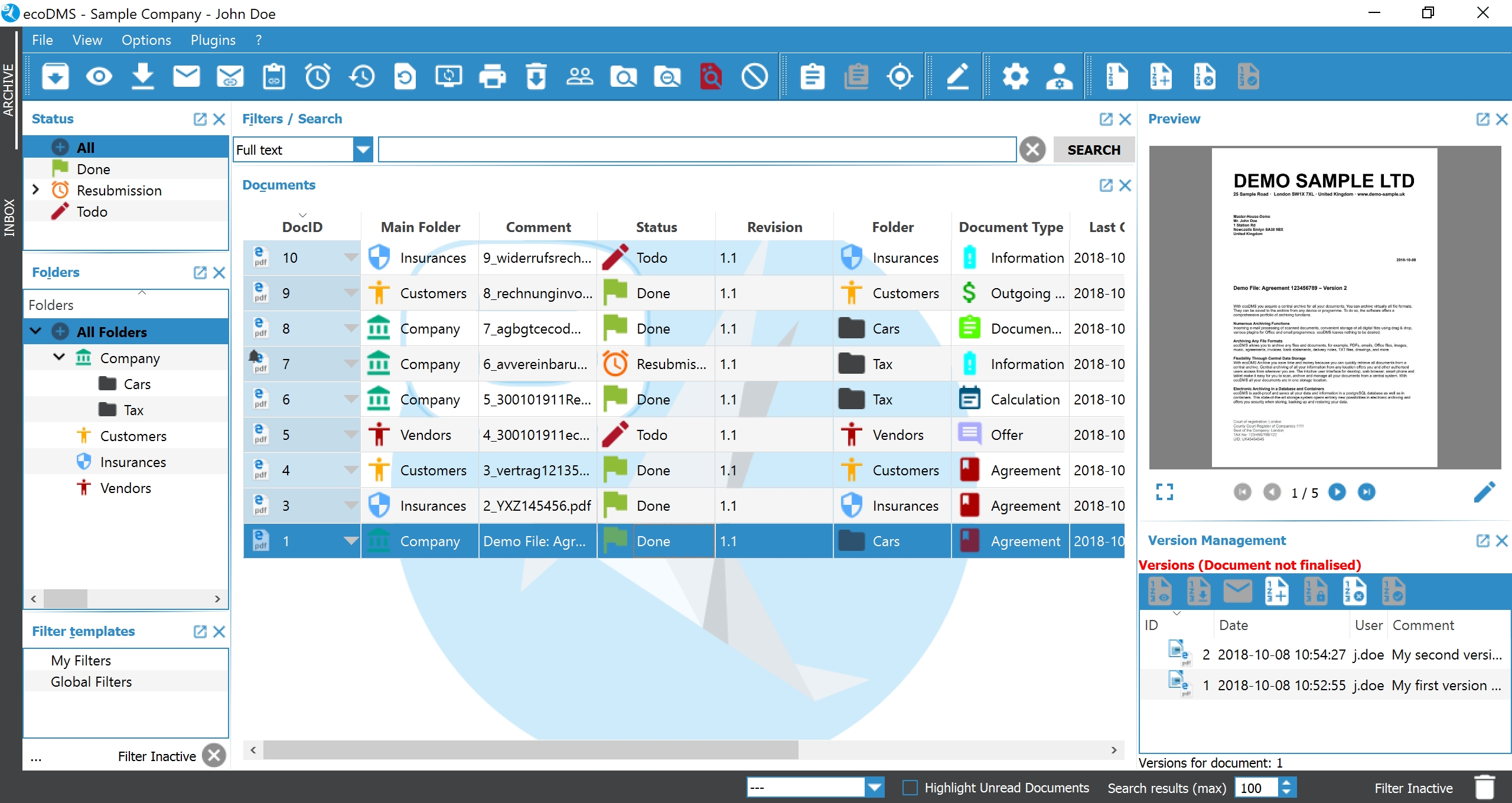Switch to the INBOX side tab
Image resolution: width=1512 pixels, height=803 pixels.
pyautogui.click(x=9, y=217)
